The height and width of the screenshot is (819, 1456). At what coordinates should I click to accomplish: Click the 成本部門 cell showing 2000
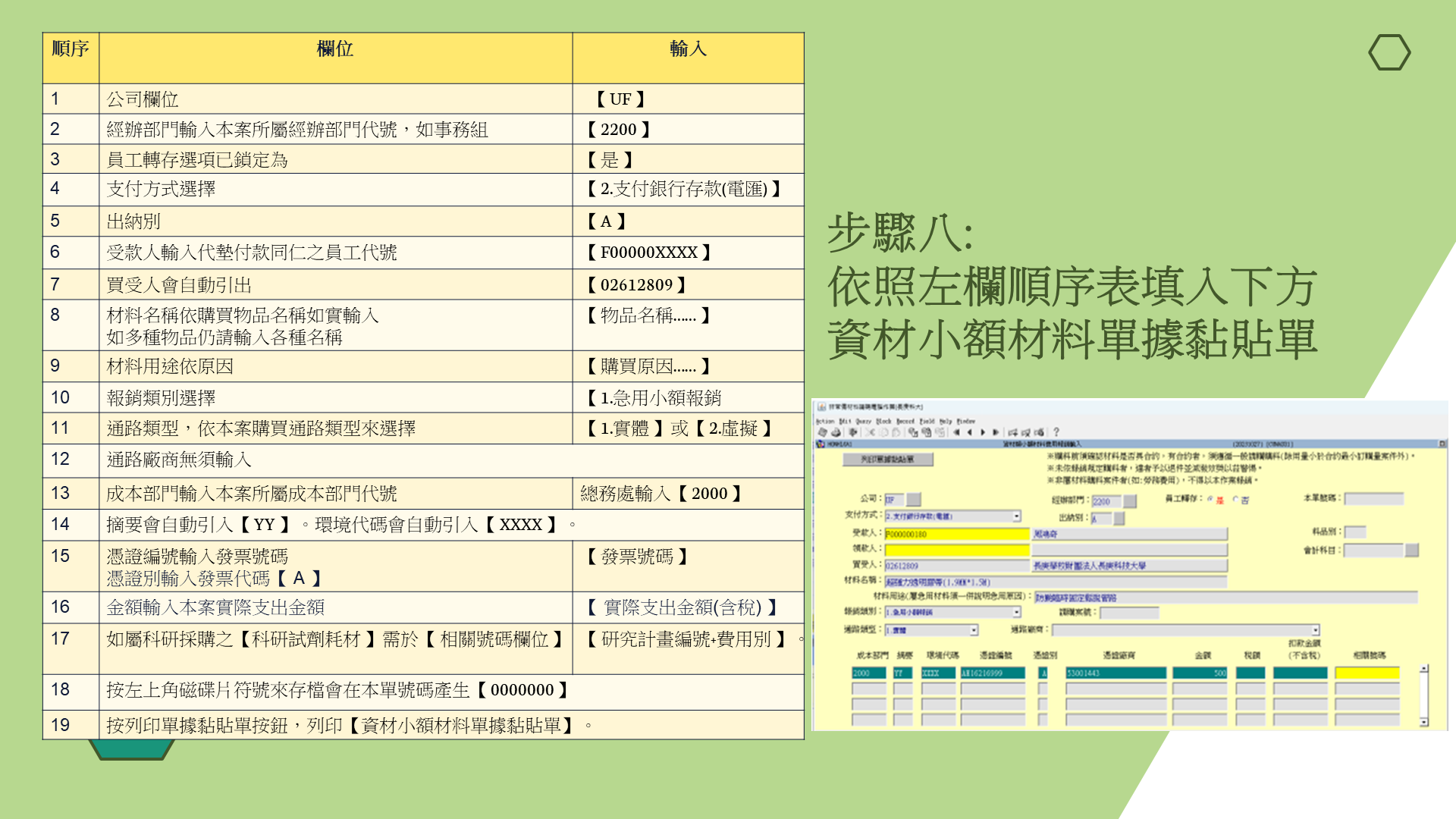click(x=869, y=673)
